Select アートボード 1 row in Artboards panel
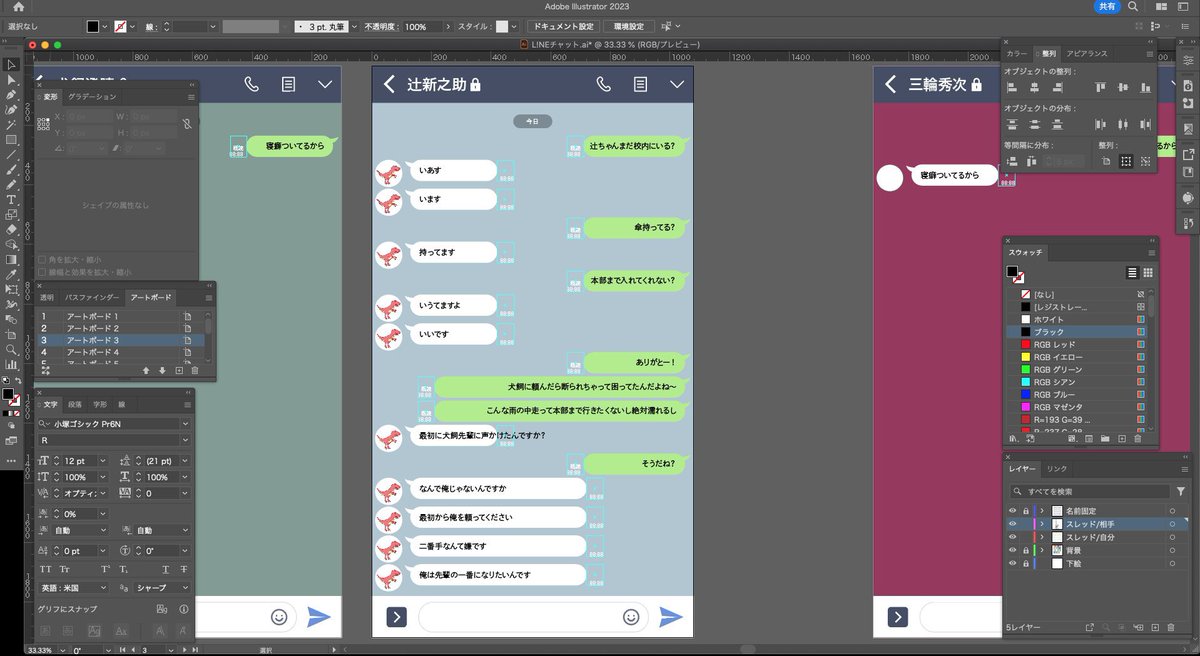 120,316
